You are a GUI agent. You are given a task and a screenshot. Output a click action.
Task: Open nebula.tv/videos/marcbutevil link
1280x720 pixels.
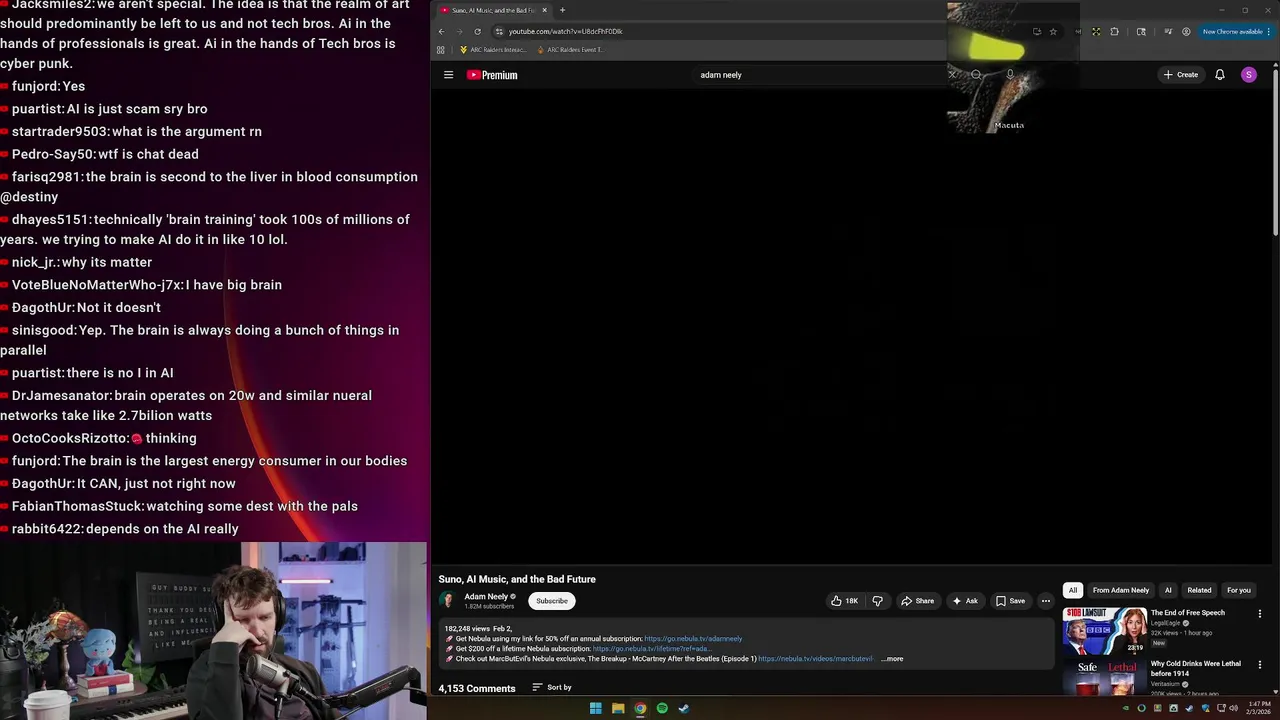coord(815,659)
